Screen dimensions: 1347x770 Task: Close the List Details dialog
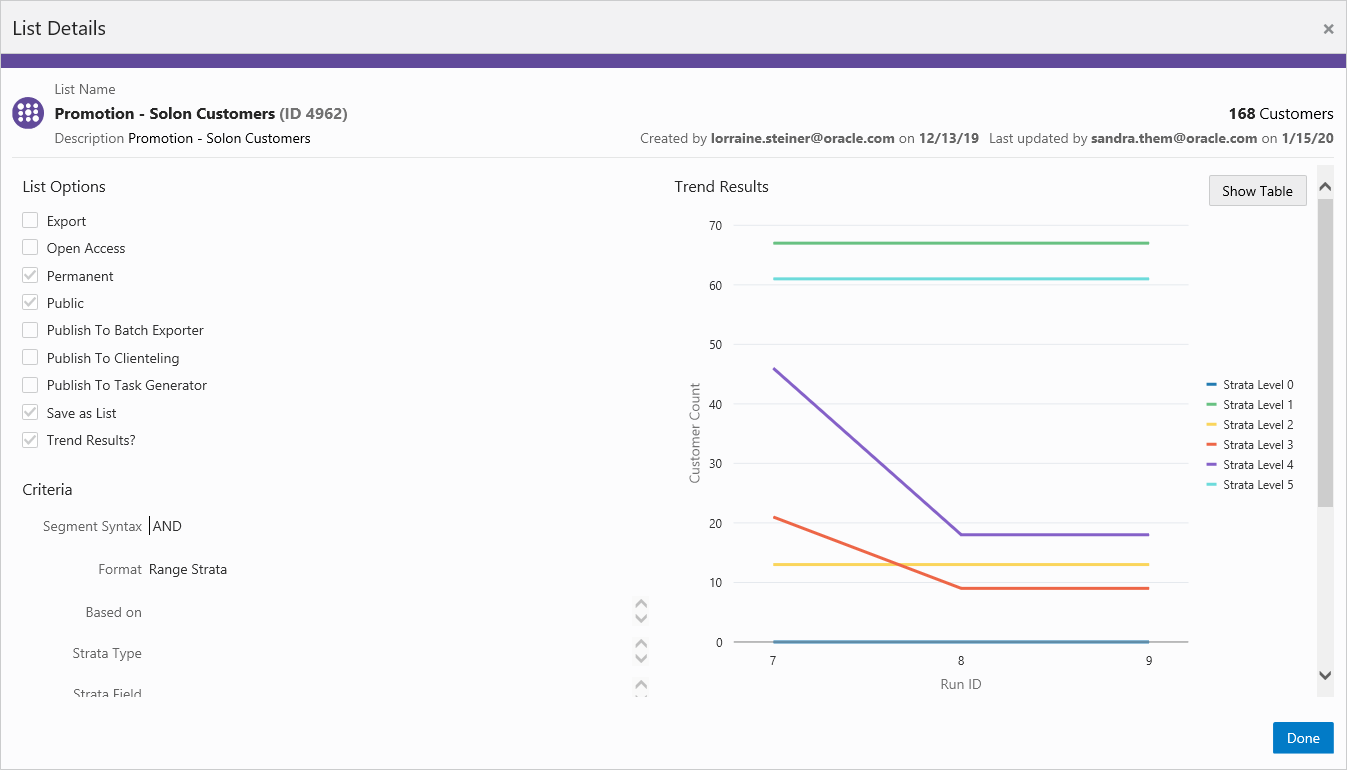coord(1328,29)
